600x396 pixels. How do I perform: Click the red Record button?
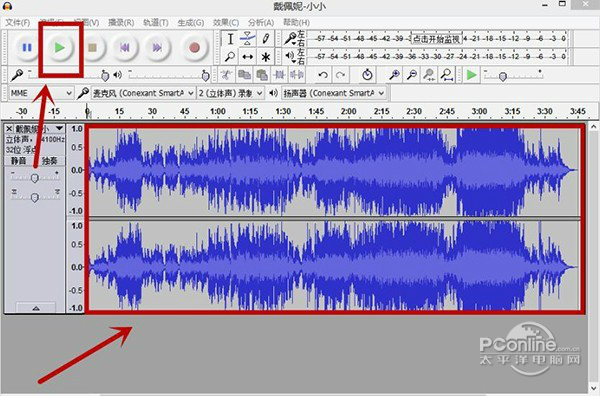[194, 47]
